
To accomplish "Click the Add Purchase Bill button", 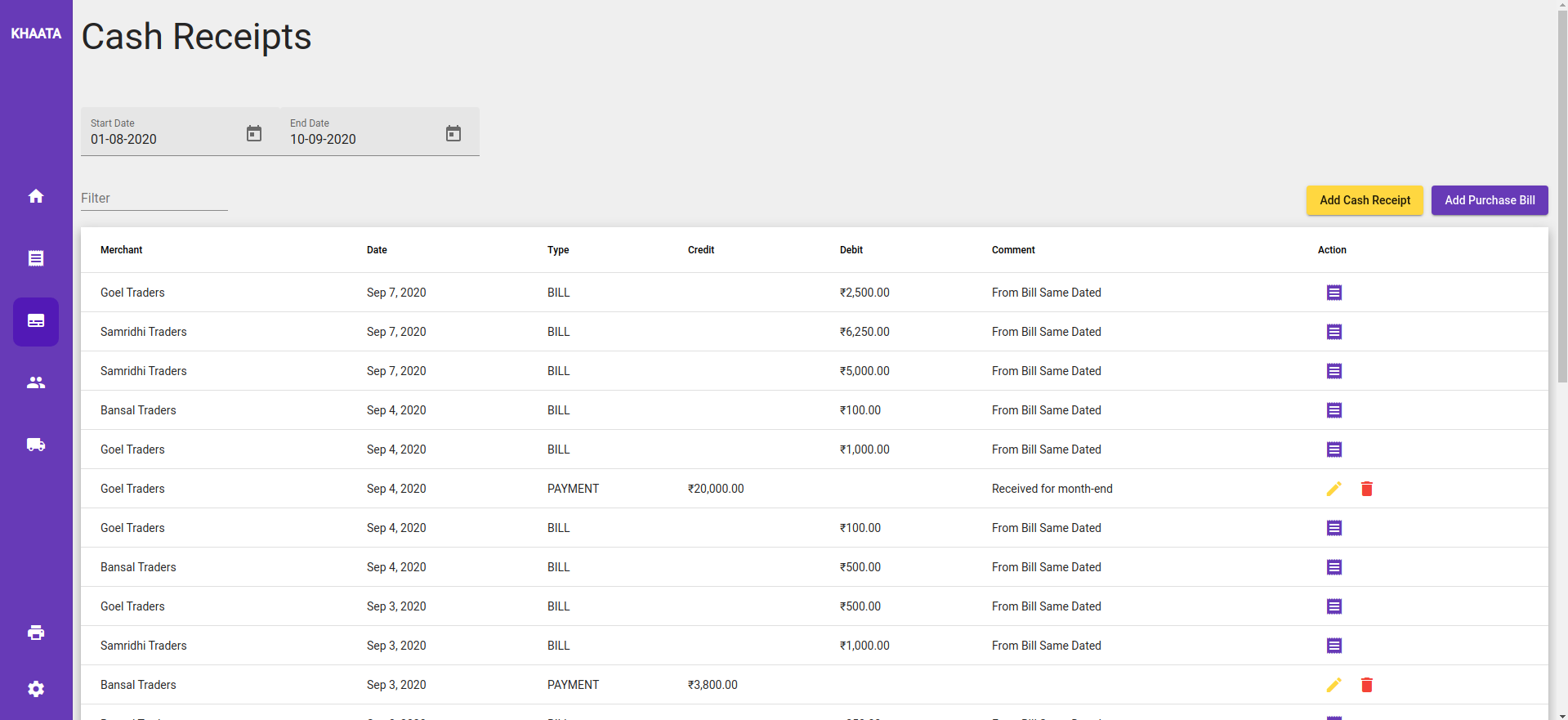I will (1490, 200).
